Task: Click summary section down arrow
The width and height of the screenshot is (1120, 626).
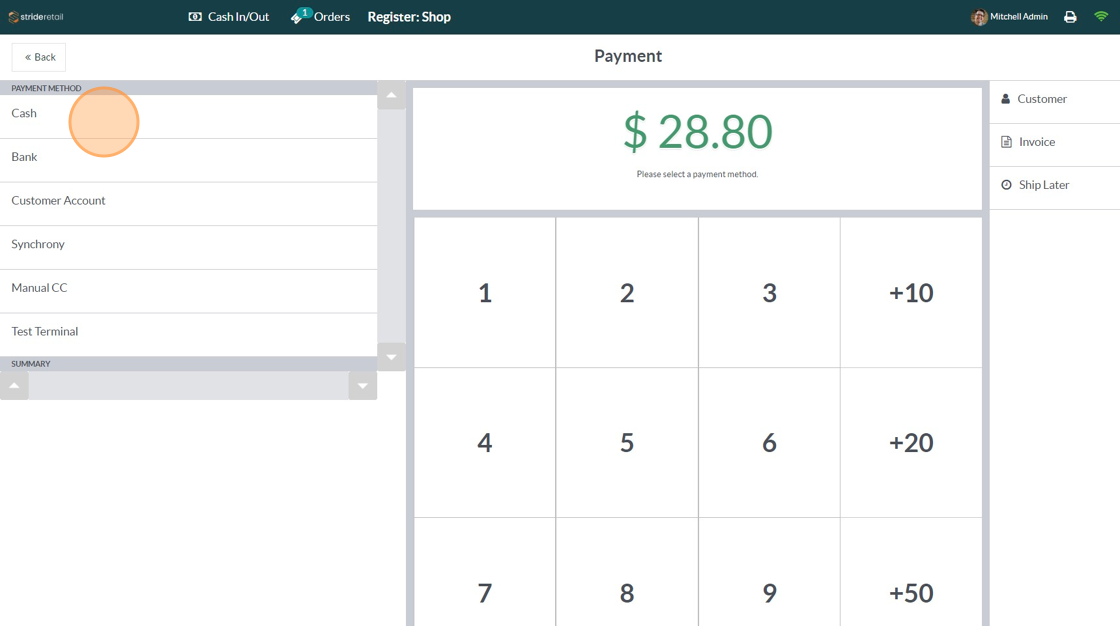Action: (x=363, y=385)
